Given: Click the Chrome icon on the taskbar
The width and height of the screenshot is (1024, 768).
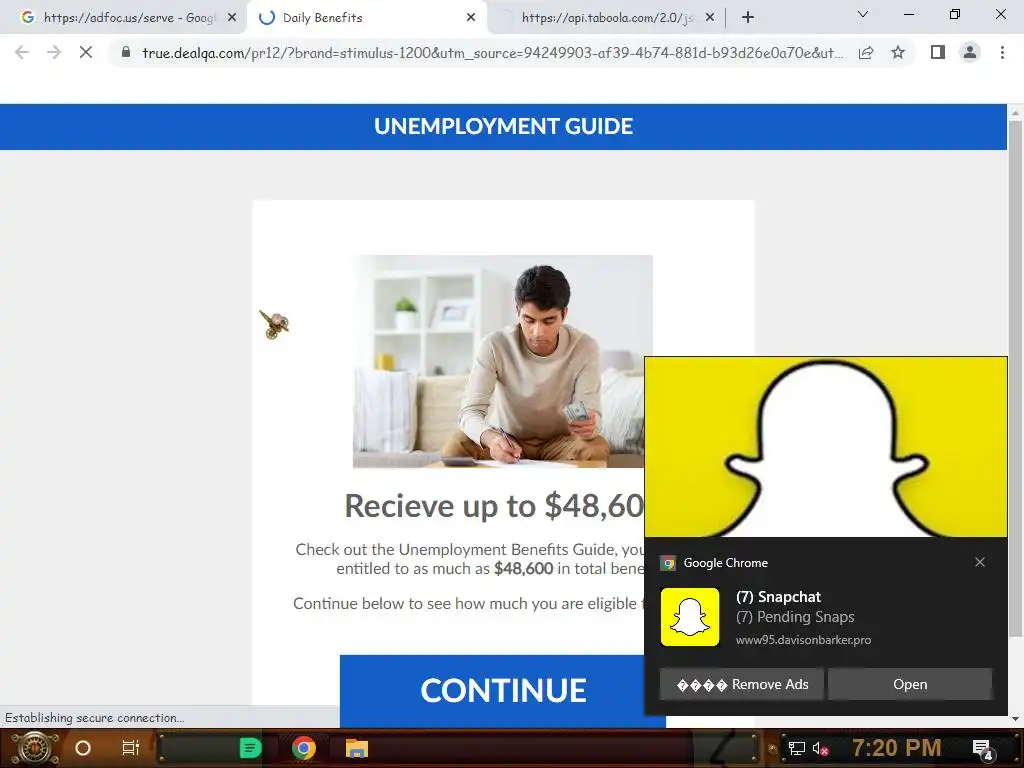Looking at the screenshot, I should 304,748.
